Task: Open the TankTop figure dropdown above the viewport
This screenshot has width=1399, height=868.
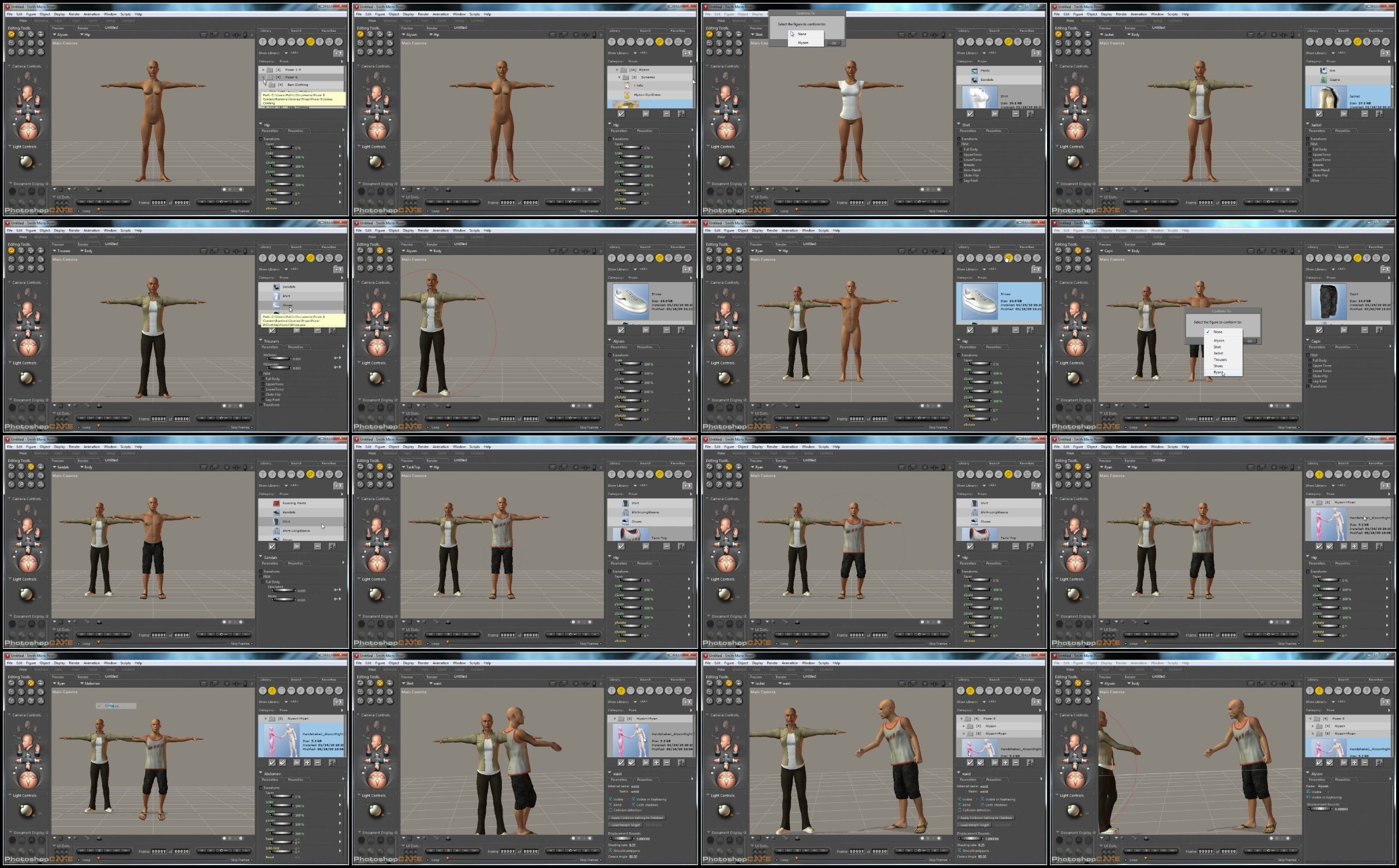Action: coord(411,467)
